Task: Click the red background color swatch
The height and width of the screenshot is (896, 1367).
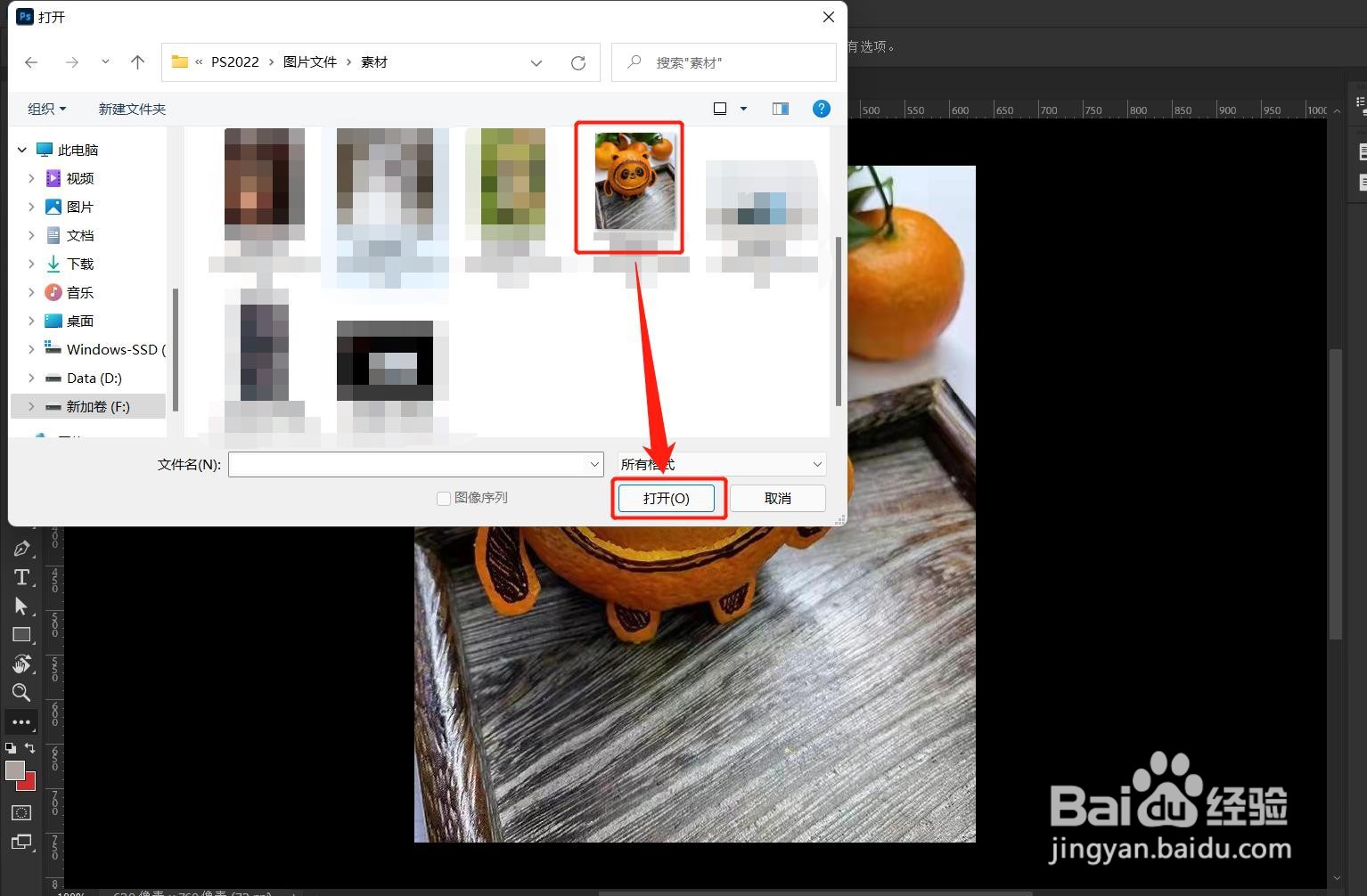Action: pyautogui.click(x=29, y=784)
